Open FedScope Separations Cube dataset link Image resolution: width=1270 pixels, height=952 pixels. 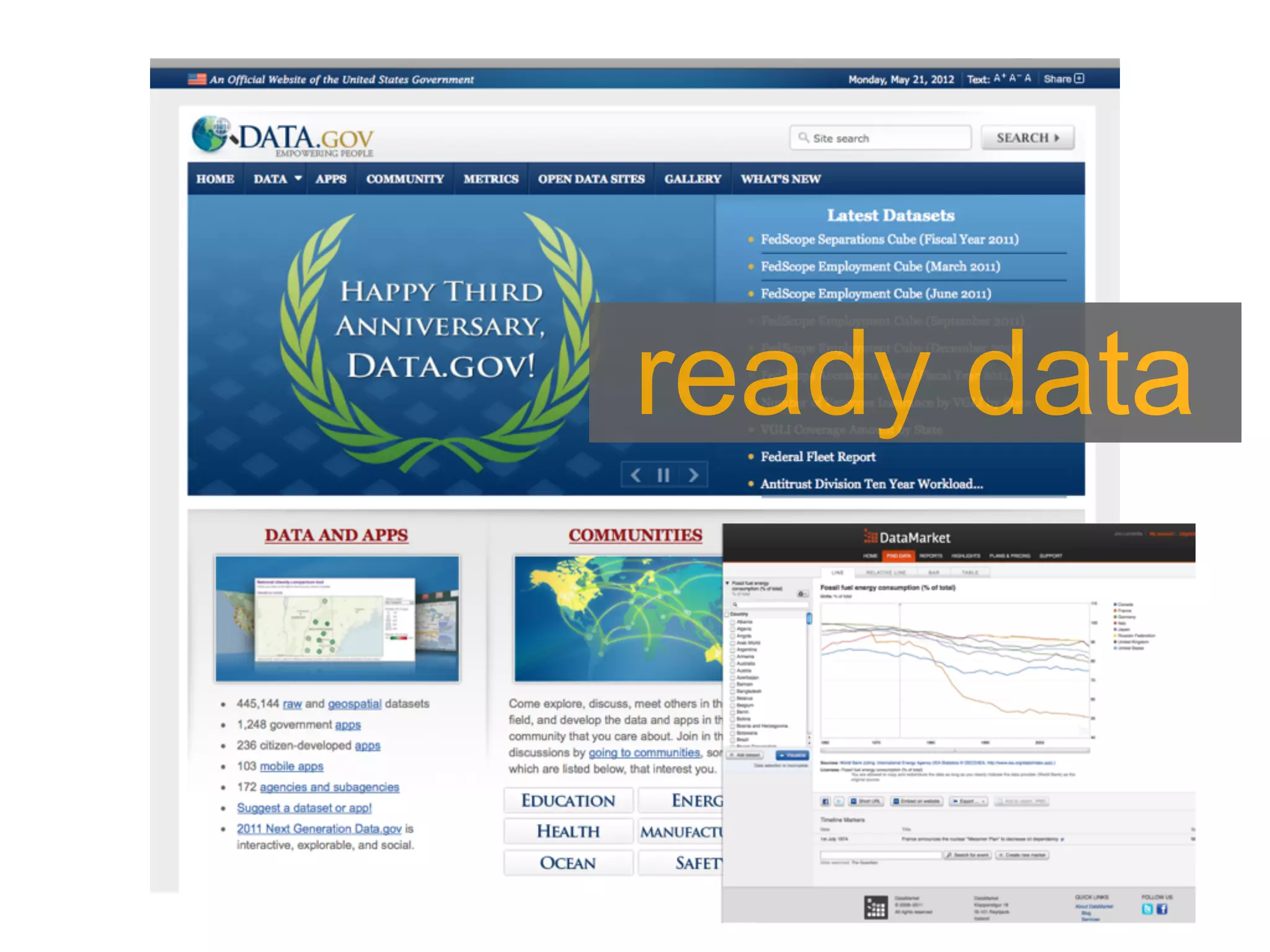point(889,239)
